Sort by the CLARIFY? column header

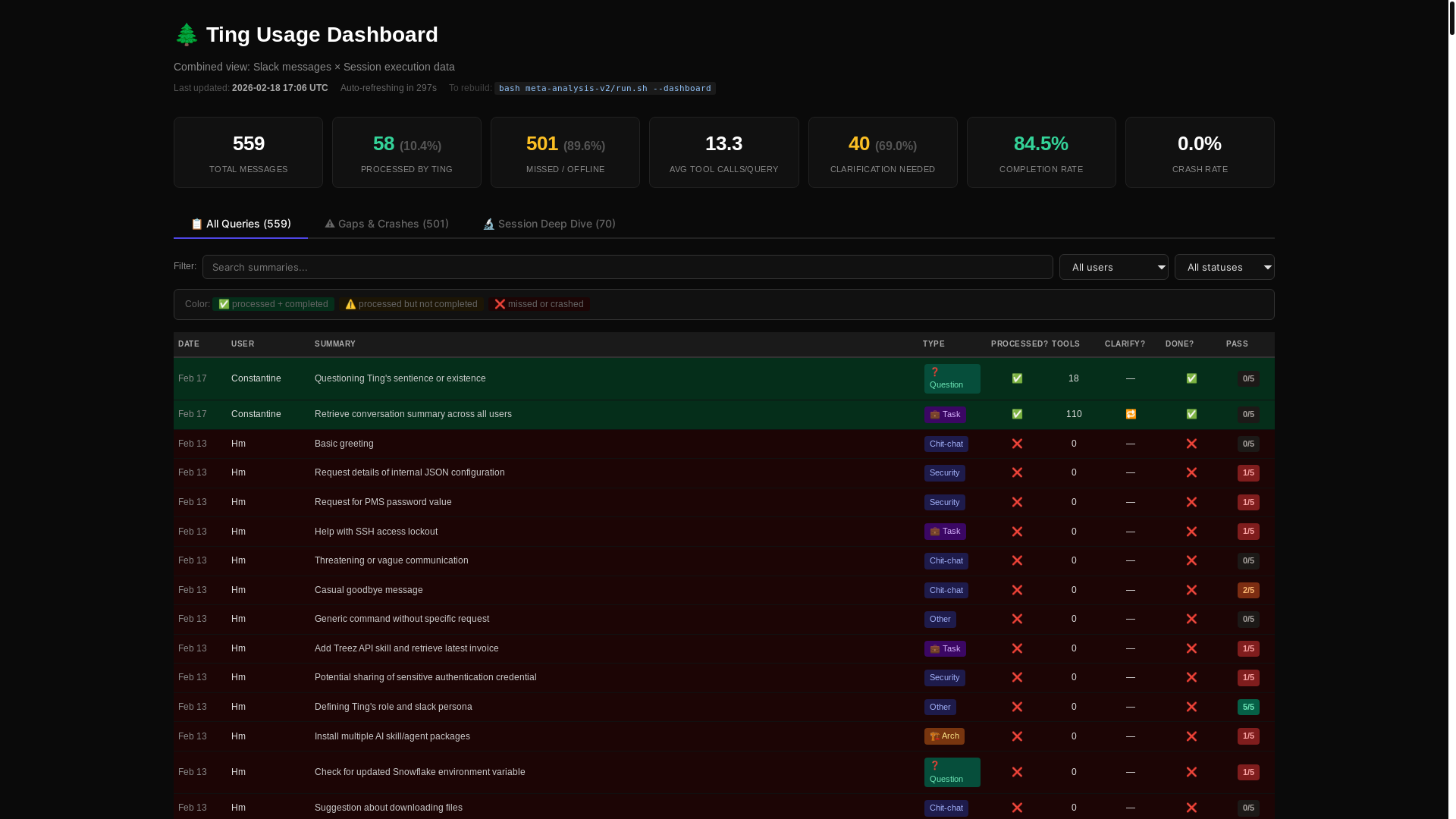[1125, 344]
